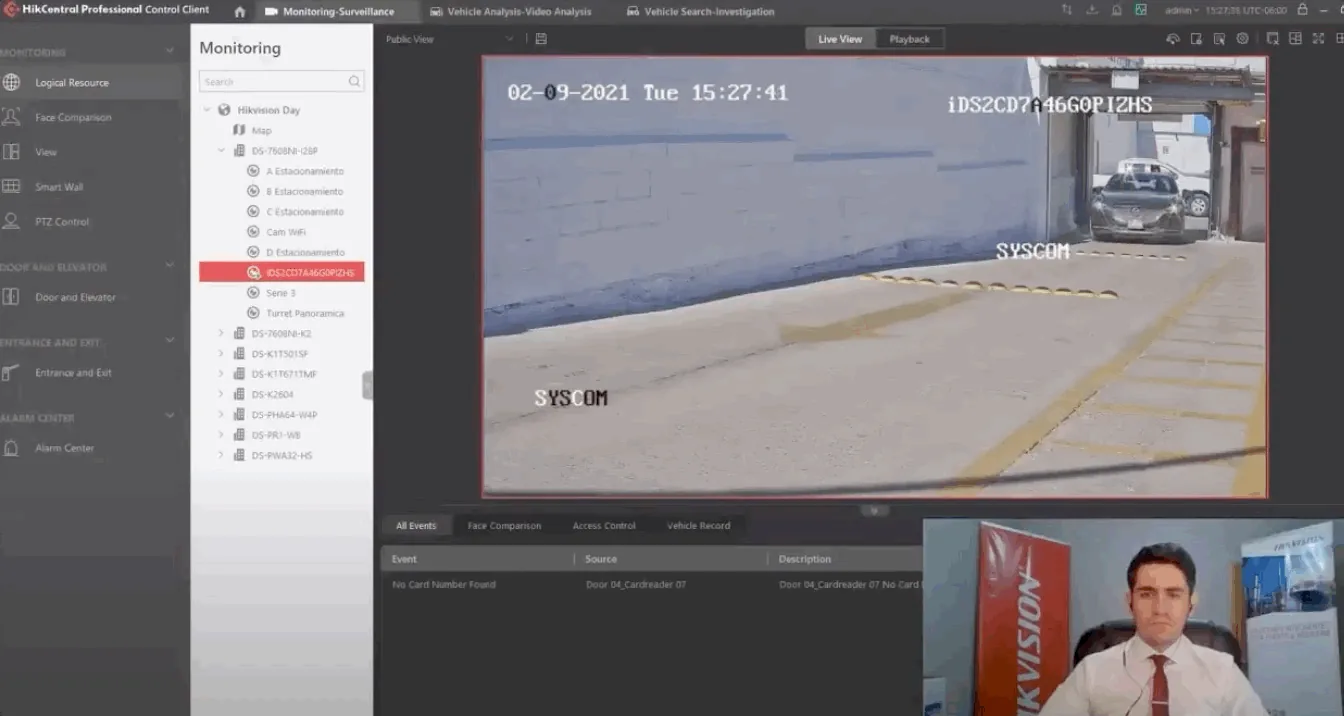Open the Map item in the resource tree
Screen dimensions: 1344x716
pos(261,131)
